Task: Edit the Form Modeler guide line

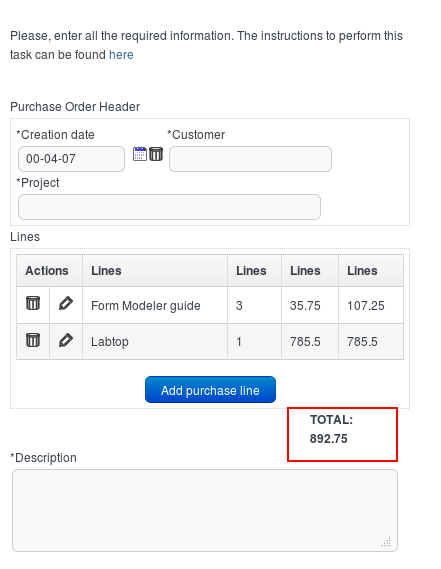Action: (66, 303)
